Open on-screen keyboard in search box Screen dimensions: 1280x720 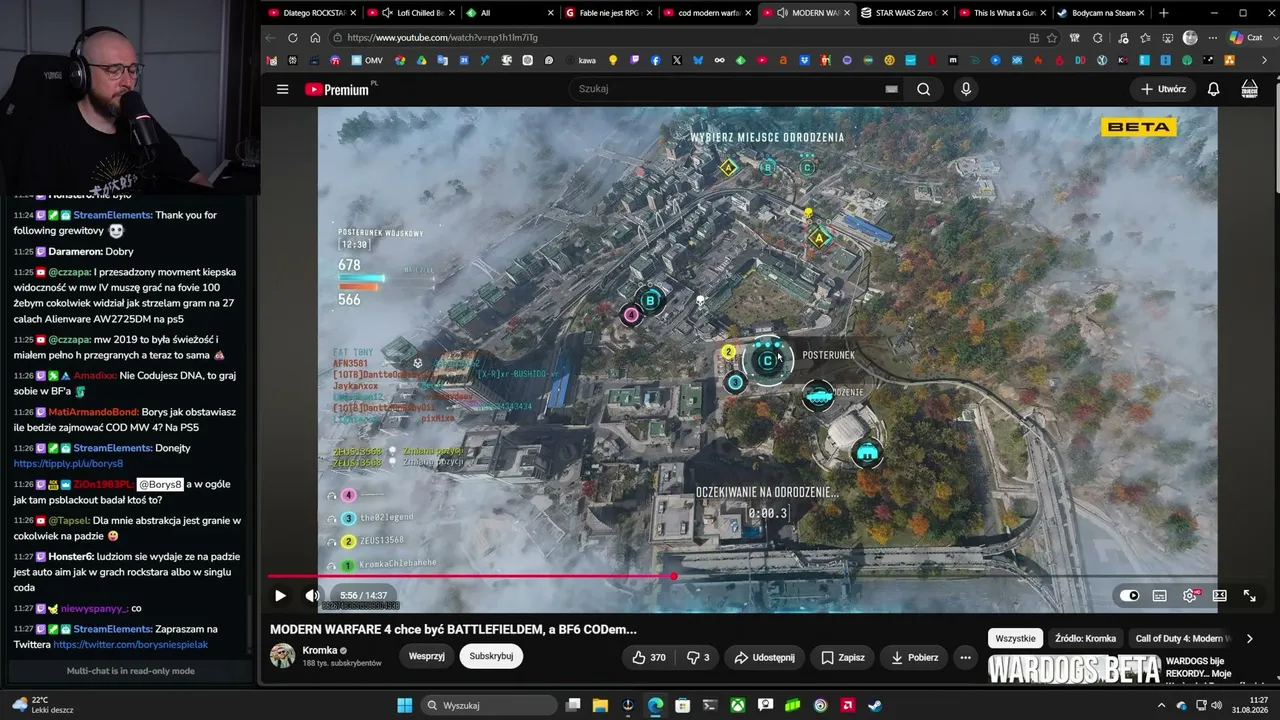[891, 89]
